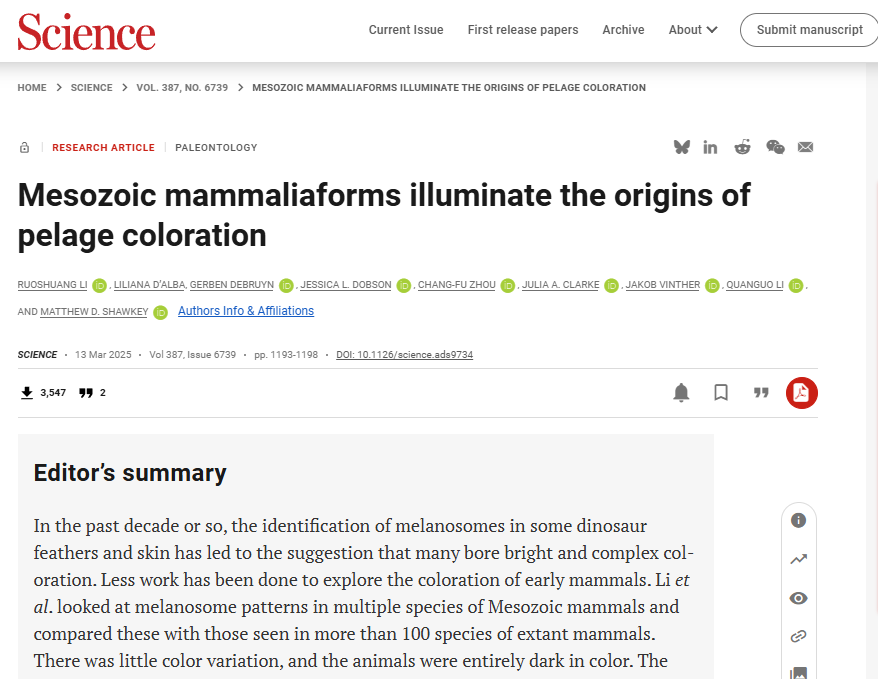
Task: Go to First release papers
Action: coord(523,30)
